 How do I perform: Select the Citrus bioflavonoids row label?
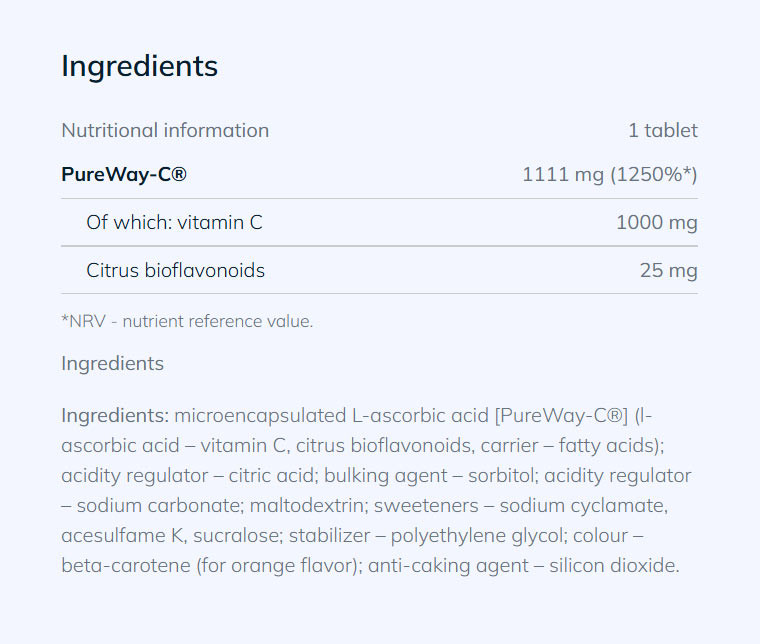175,270
